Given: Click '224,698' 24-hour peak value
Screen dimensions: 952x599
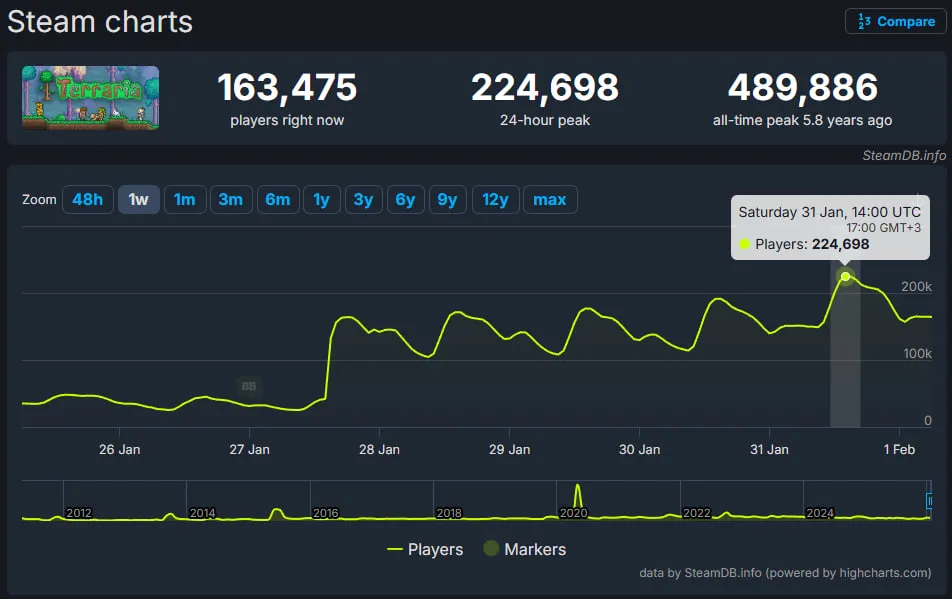Looking at the screenshot, I should pos(545,87).
